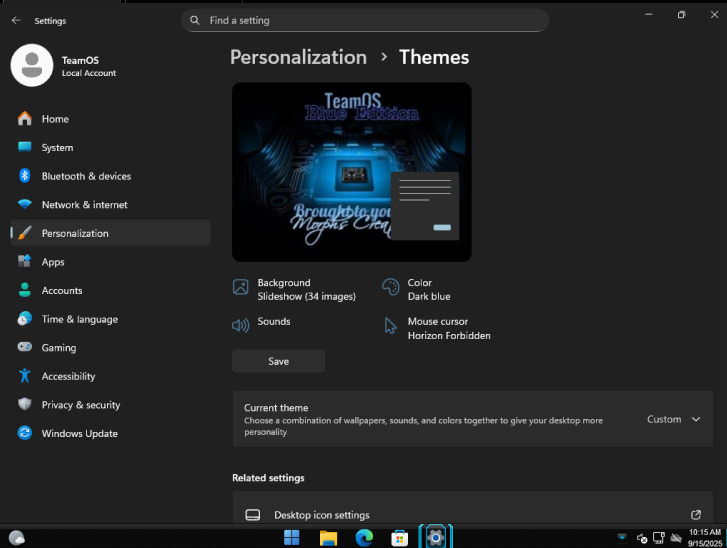Click the Apps icon in sidebar

(x=25, y=261)
